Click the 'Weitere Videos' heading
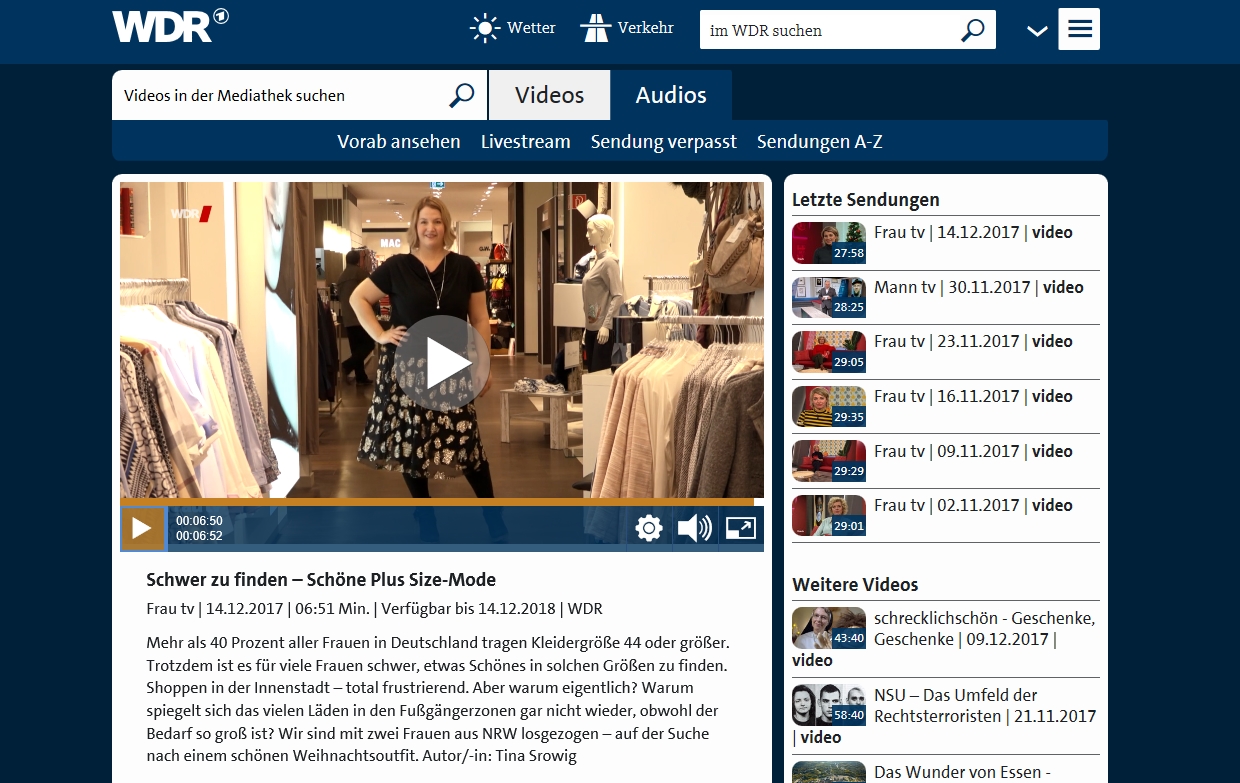1240x783 pixels. click(855, 585)
